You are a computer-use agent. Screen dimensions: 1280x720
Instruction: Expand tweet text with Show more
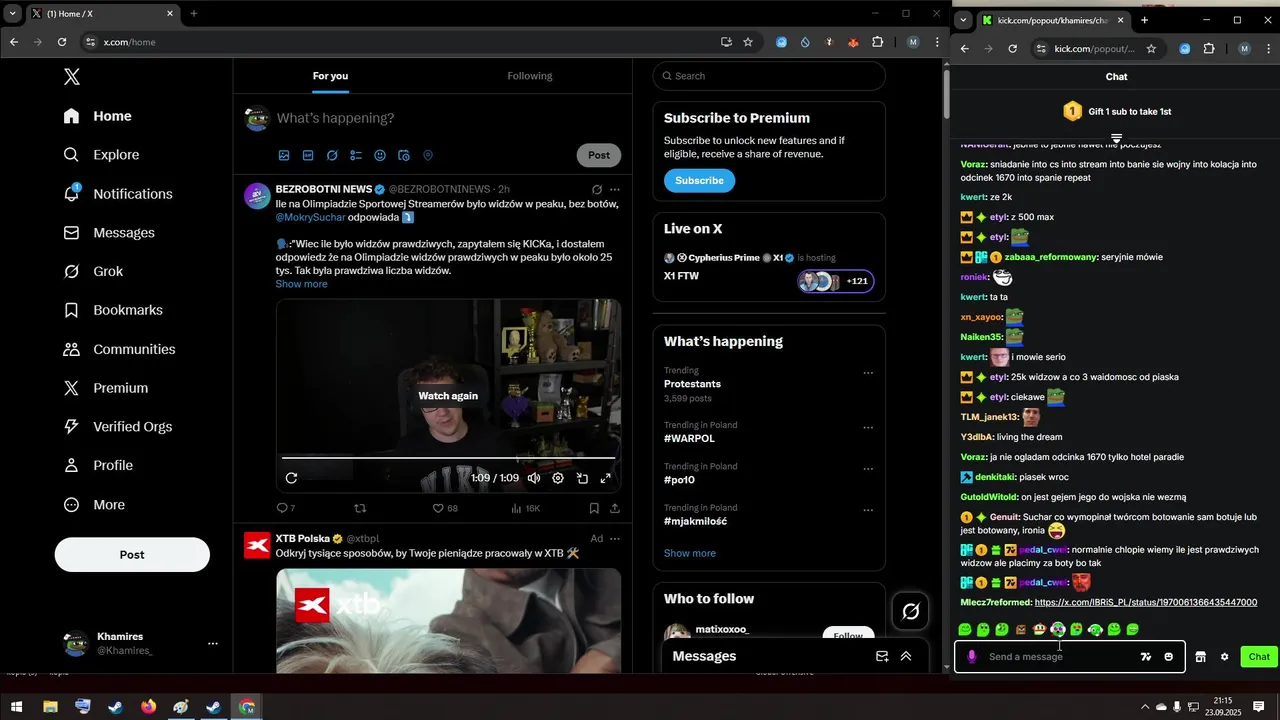click(x=301, y=284)
